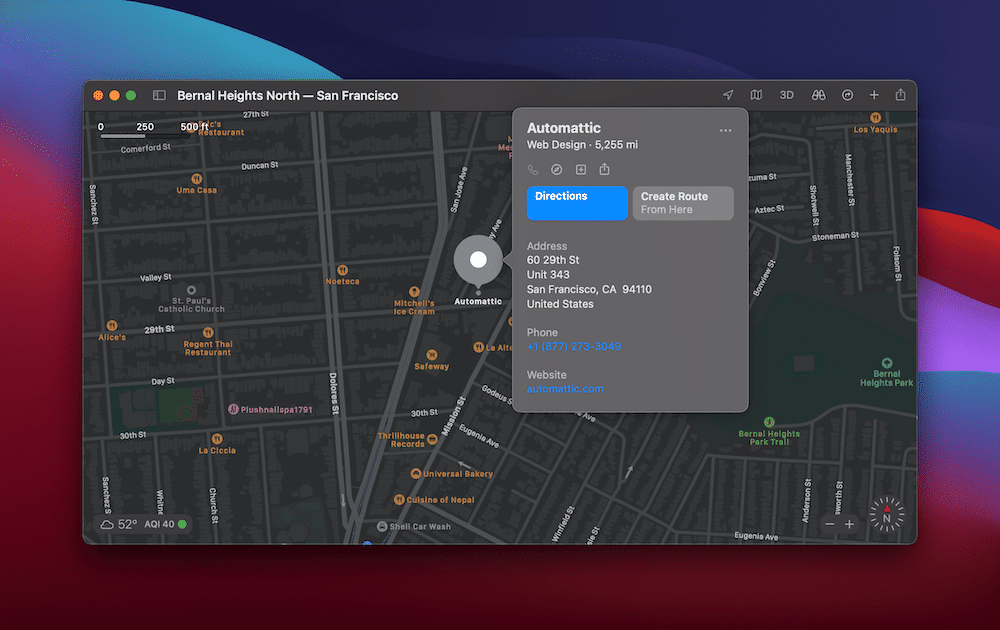Click the Directions button

[x=577, y=203]
